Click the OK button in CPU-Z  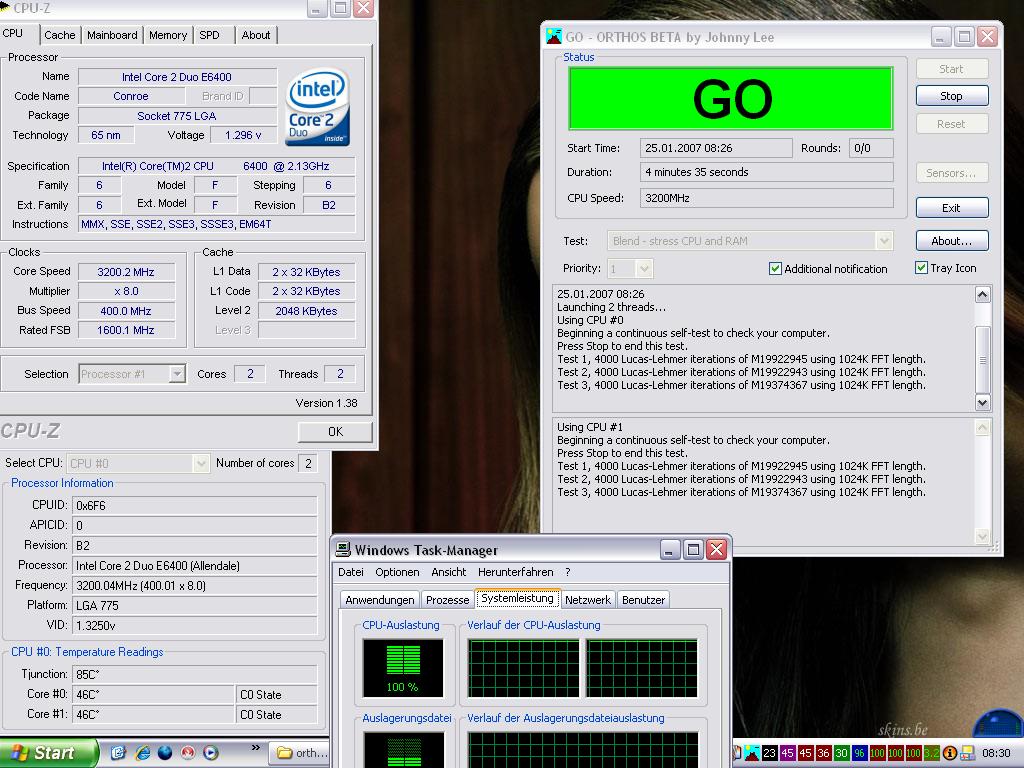pos(335,432)
